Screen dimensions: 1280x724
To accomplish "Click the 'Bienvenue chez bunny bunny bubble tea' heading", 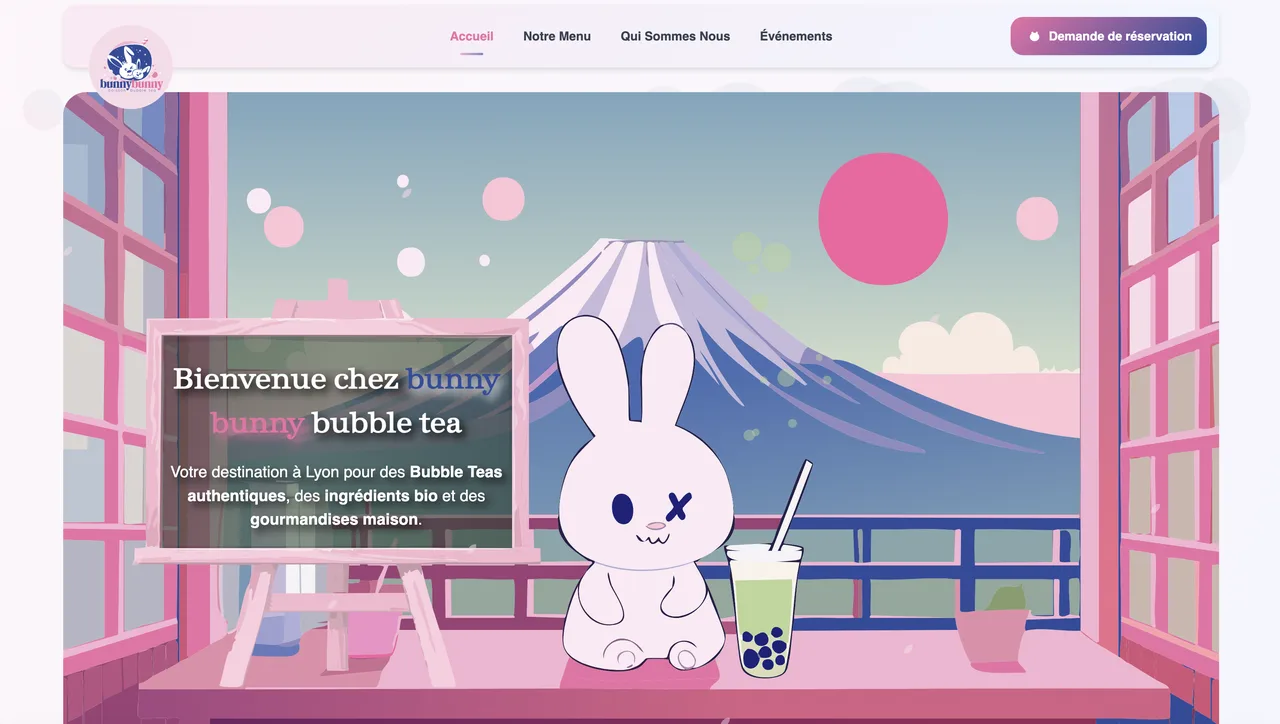I will pos(336,401).
